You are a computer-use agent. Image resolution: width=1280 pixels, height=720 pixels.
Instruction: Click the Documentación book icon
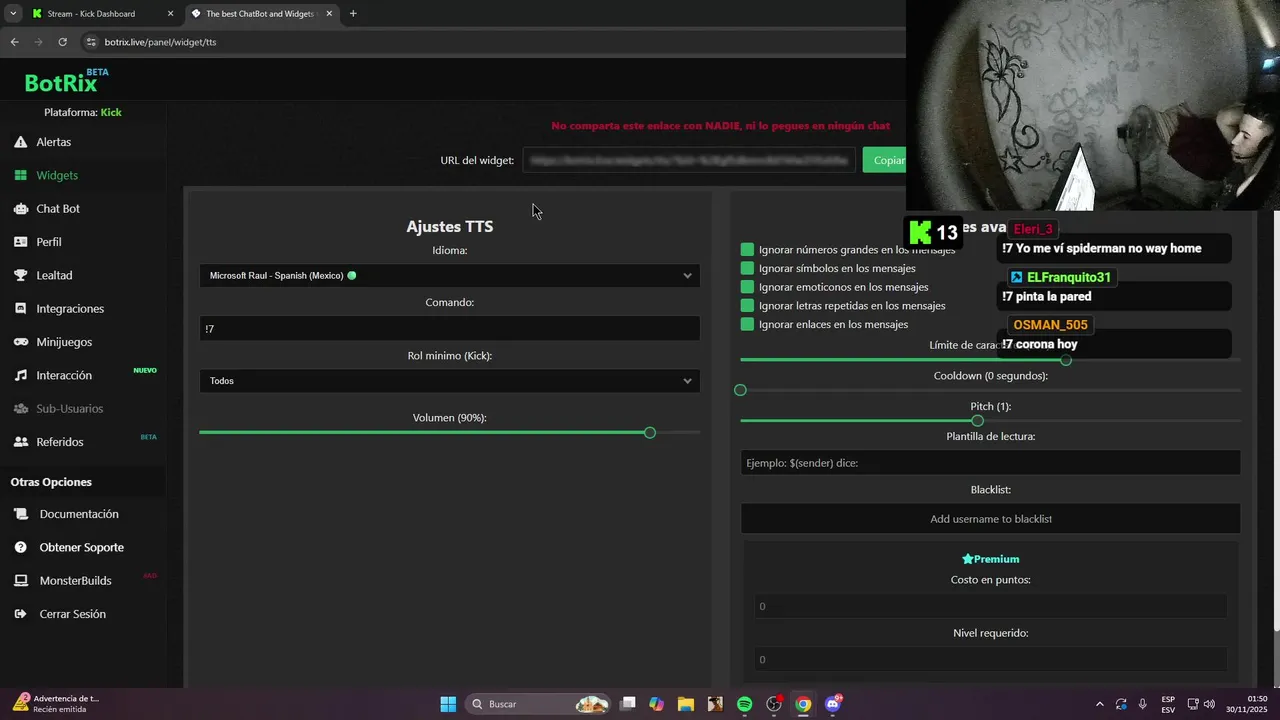21,514
